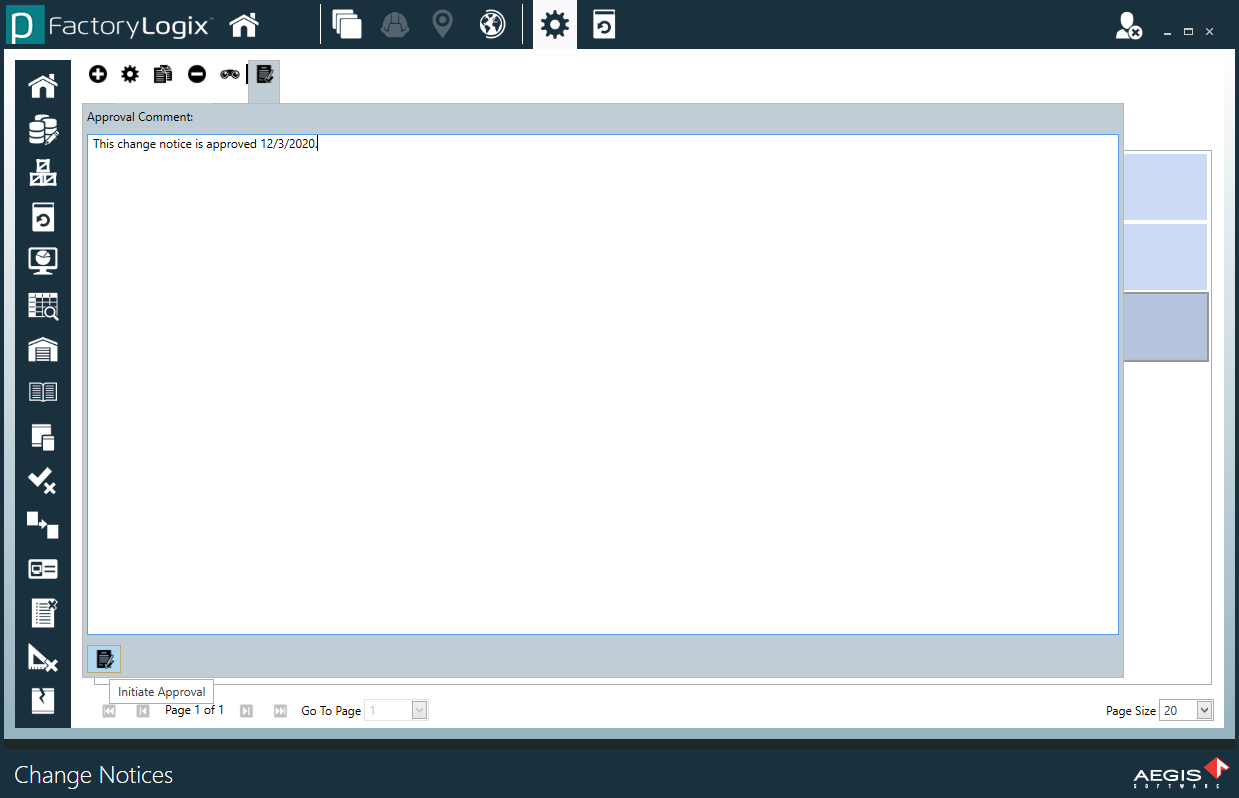The width and height of the screenshot is (1239, 798).
Task: Select the book icon in the left sidebar
Action: (42, 391)
